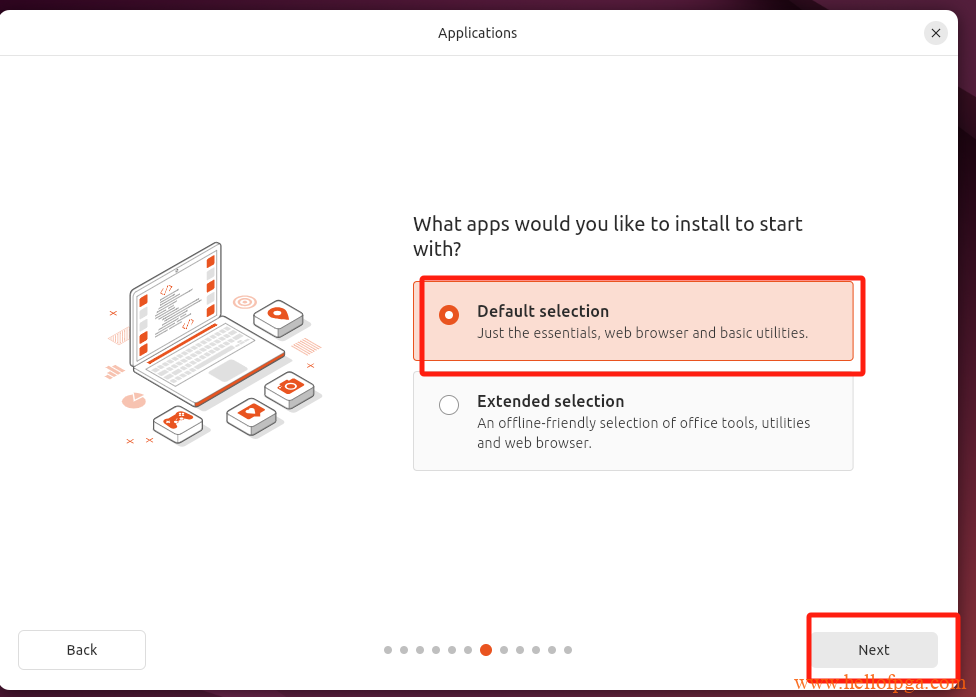Click the highlighted orange progress dot
This screenshot has height=697, width=976.
(486, 650)
